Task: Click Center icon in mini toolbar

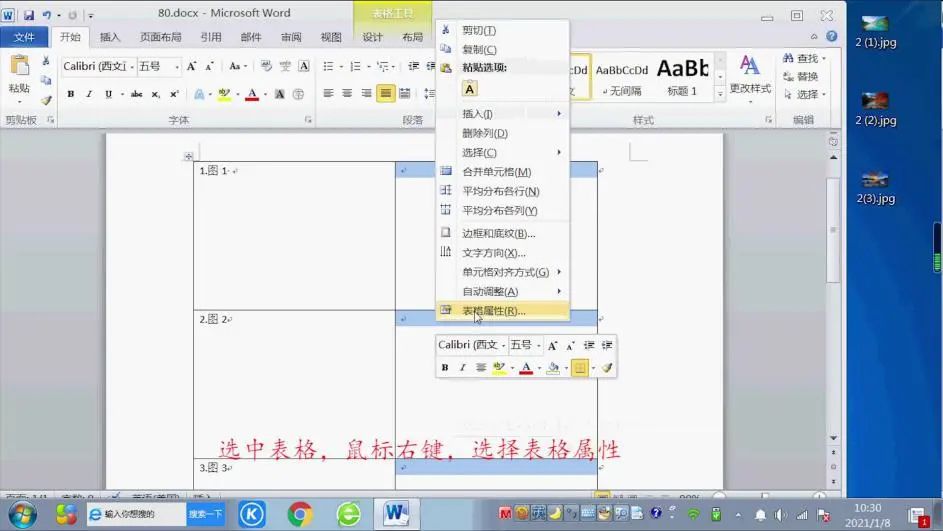Action: click(481, 367)
